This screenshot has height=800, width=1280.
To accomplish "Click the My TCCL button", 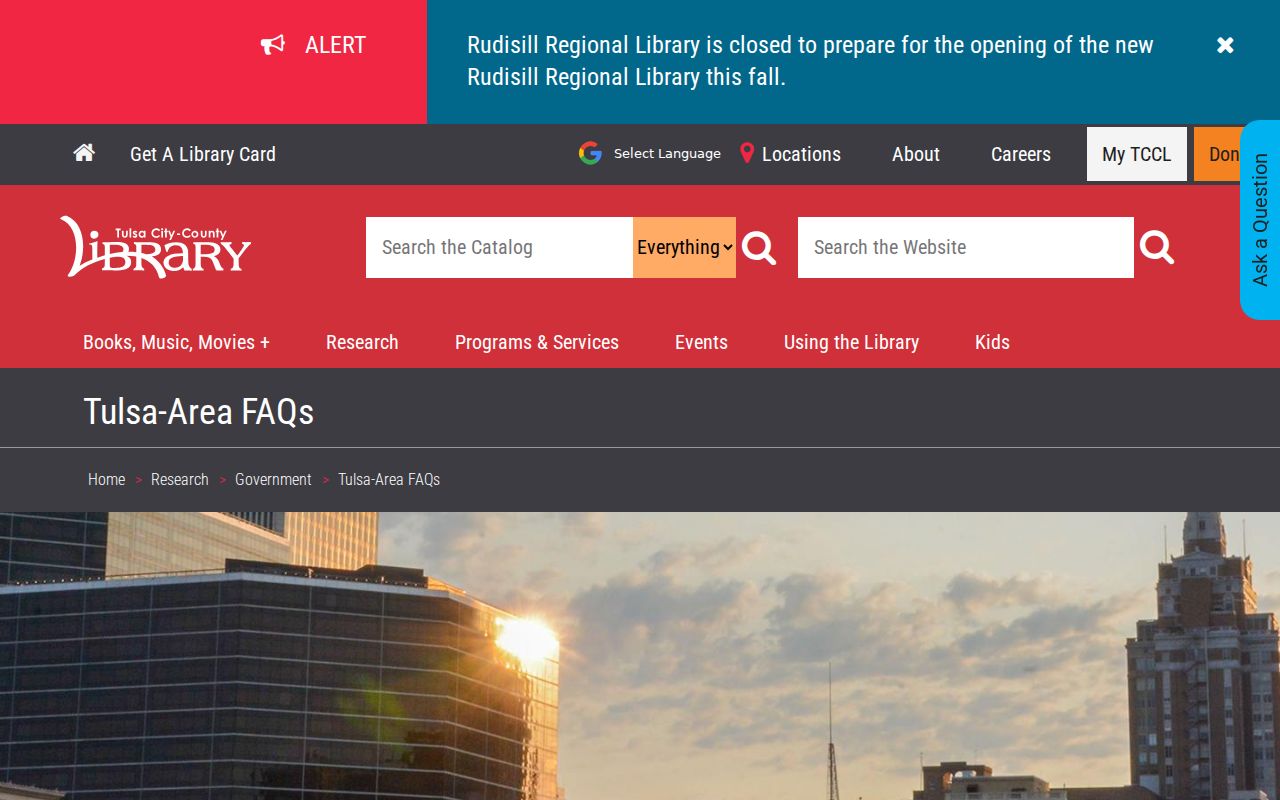I will point(1137,154).
